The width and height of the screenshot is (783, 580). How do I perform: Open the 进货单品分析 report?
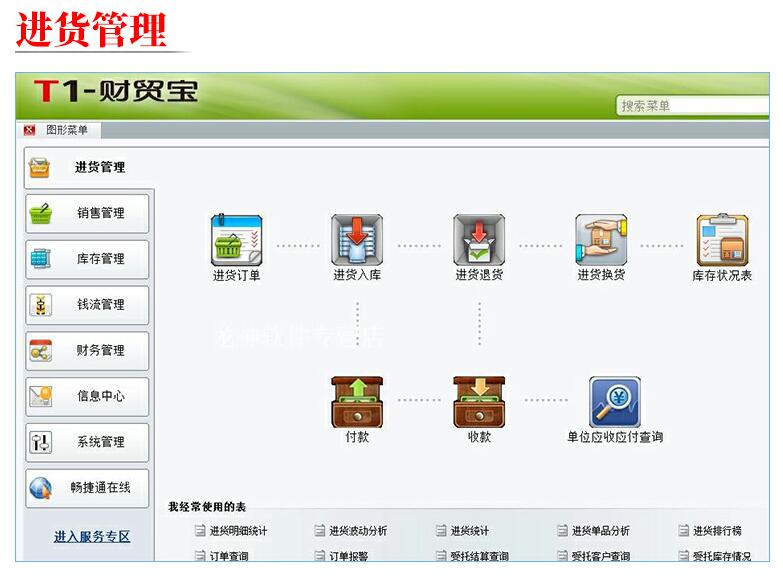pyautogui.click(x=601, y=531)
